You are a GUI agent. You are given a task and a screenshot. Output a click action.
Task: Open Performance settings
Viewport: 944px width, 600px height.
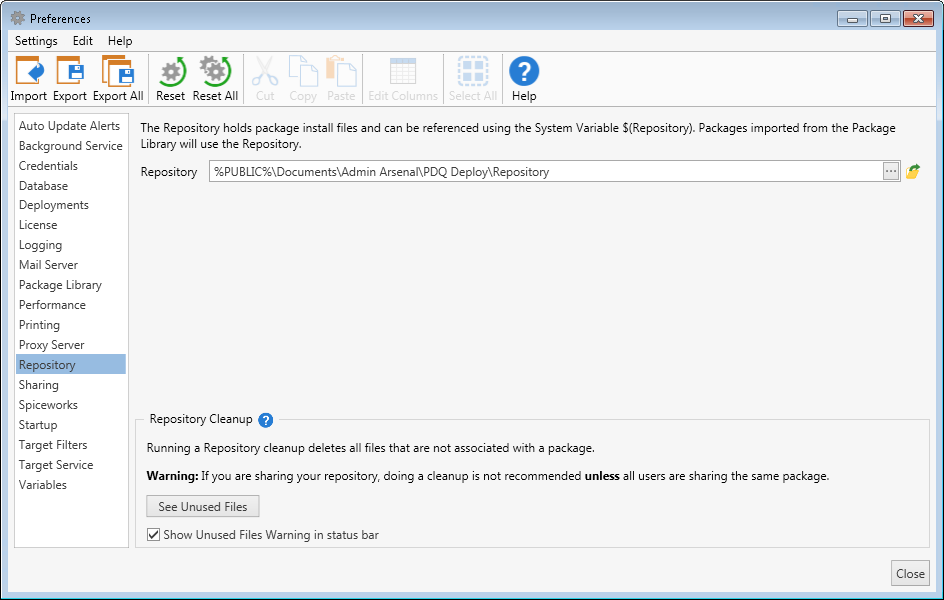tap(71, 305)
